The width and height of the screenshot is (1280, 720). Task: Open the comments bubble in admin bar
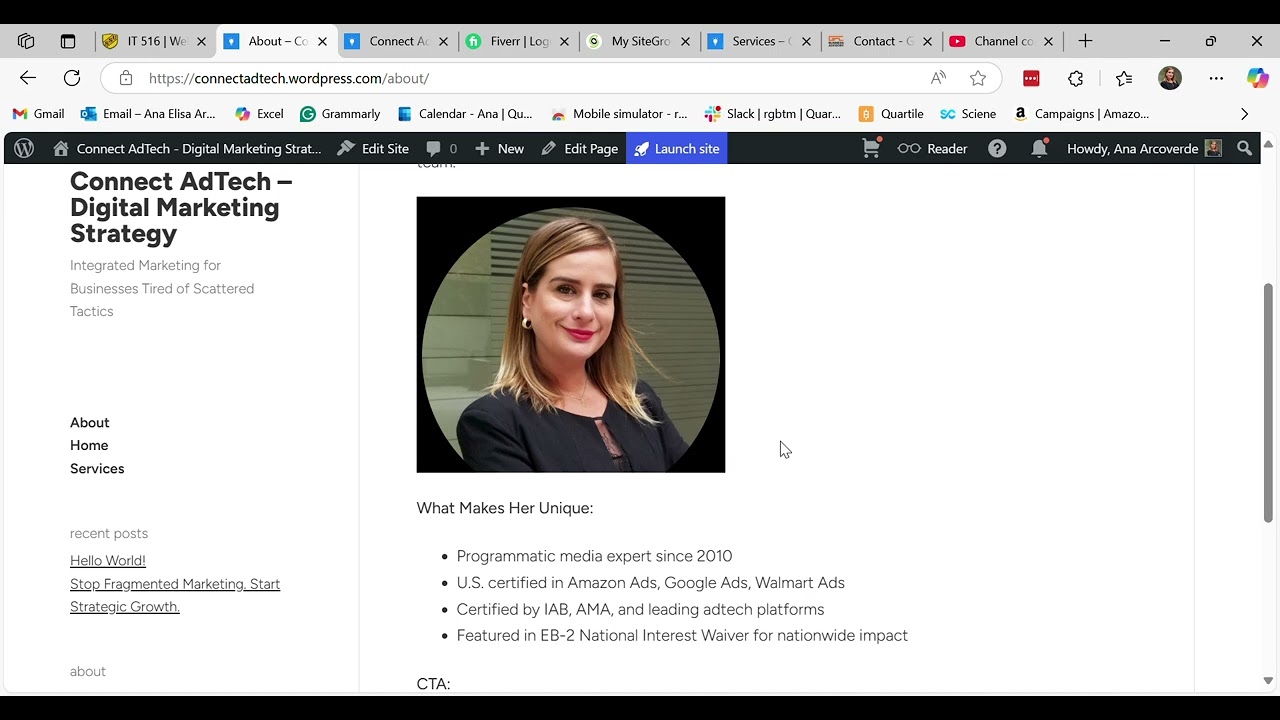point(441,148)
